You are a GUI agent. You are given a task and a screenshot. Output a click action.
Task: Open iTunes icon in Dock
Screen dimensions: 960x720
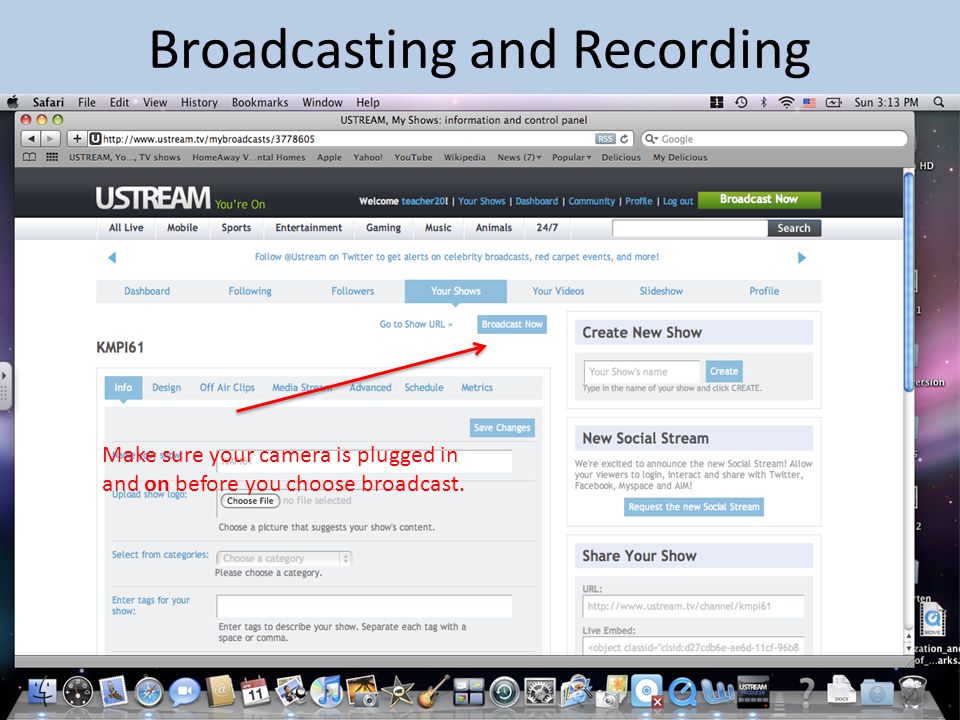click(x=326, y=691)
